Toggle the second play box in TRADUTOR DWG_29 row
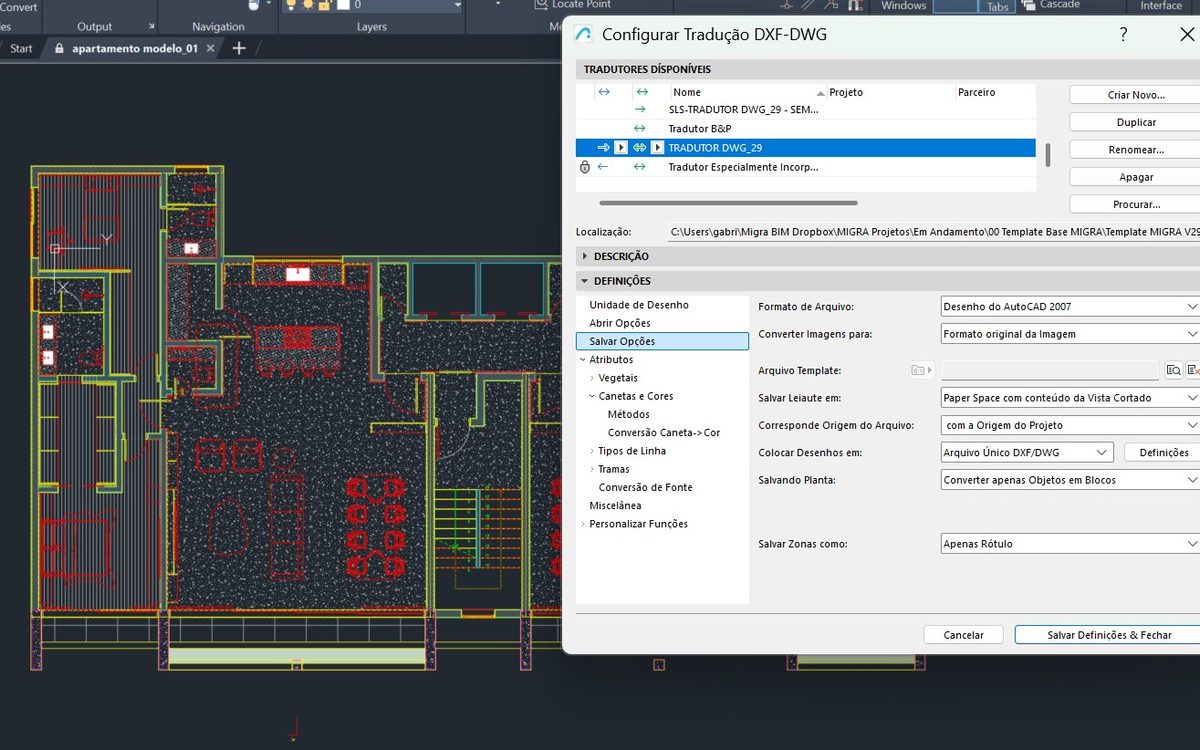The width and height of the screenshot is (1200, 750). coord(657,148)
